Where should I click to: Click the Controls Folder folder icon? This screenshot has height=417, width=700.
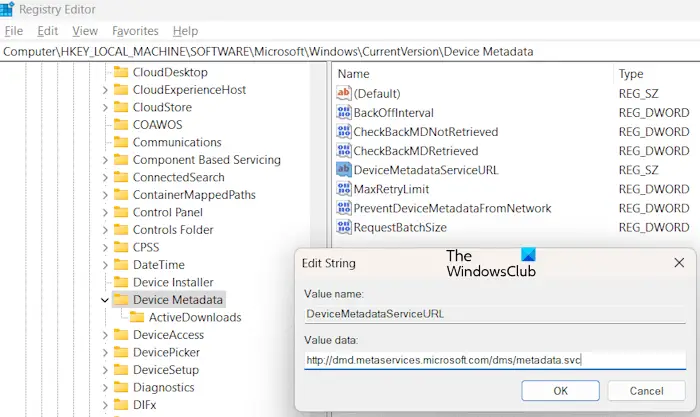coord(121,229)
